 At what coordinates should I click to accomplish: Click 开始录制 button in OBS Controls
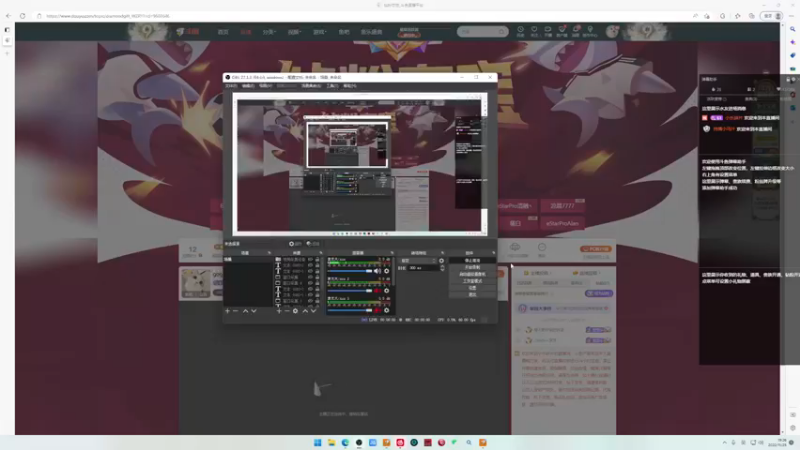tap(473, 267)
